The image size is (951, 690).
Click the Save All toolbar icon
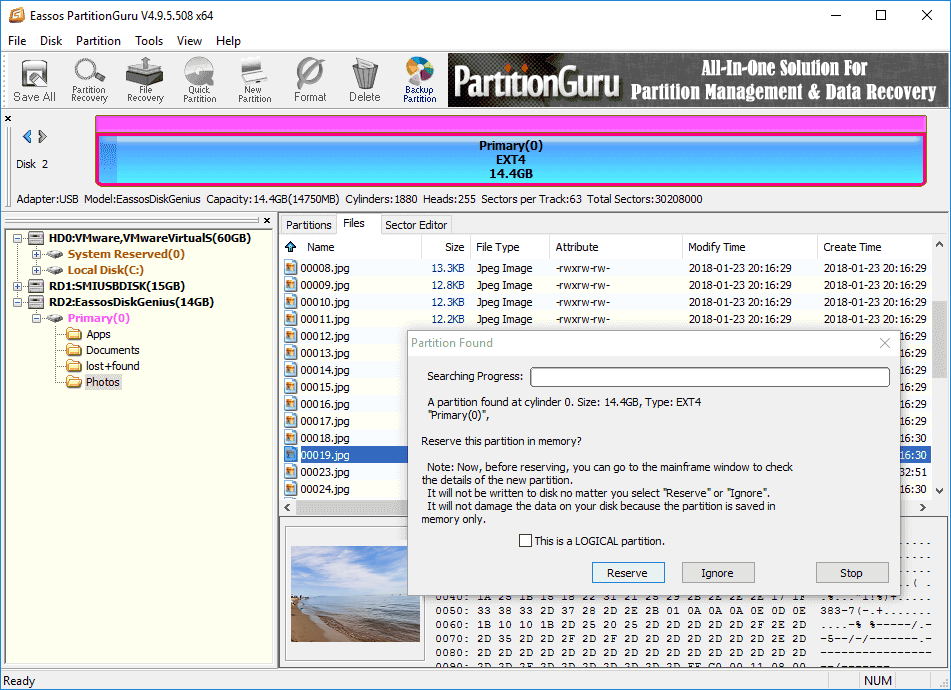[x=33, y=79]
